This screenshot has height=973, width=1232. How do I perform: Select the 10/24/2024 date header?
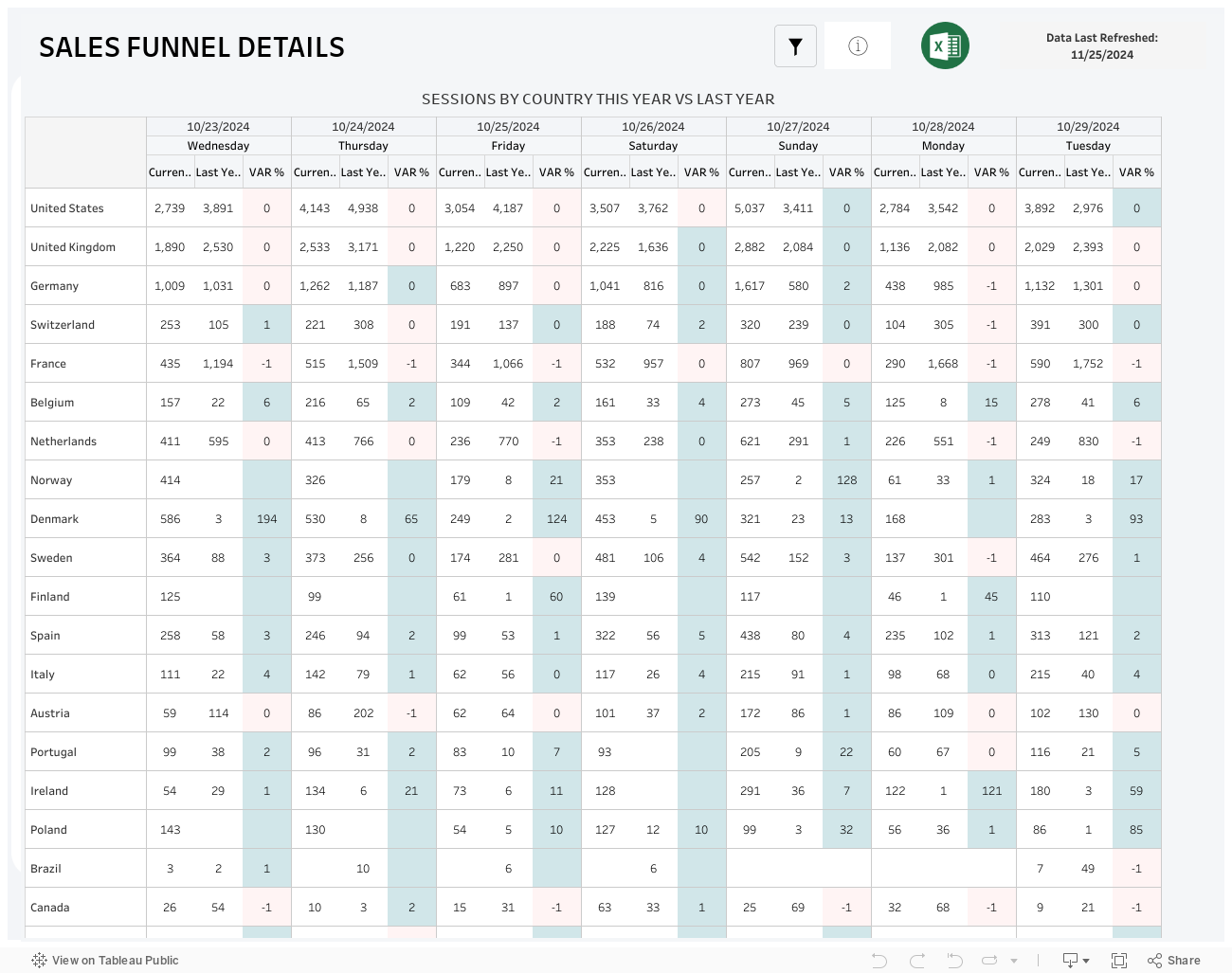(363, 126)
